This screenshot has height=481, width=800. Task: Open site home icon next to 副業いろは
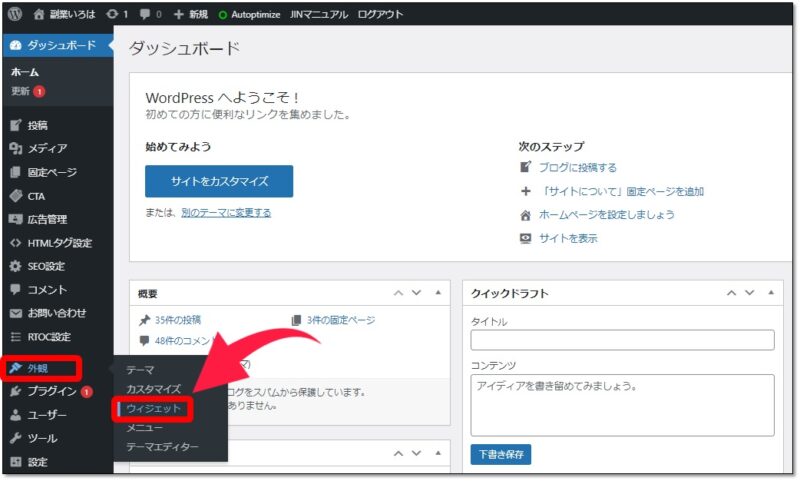(39, 14)
